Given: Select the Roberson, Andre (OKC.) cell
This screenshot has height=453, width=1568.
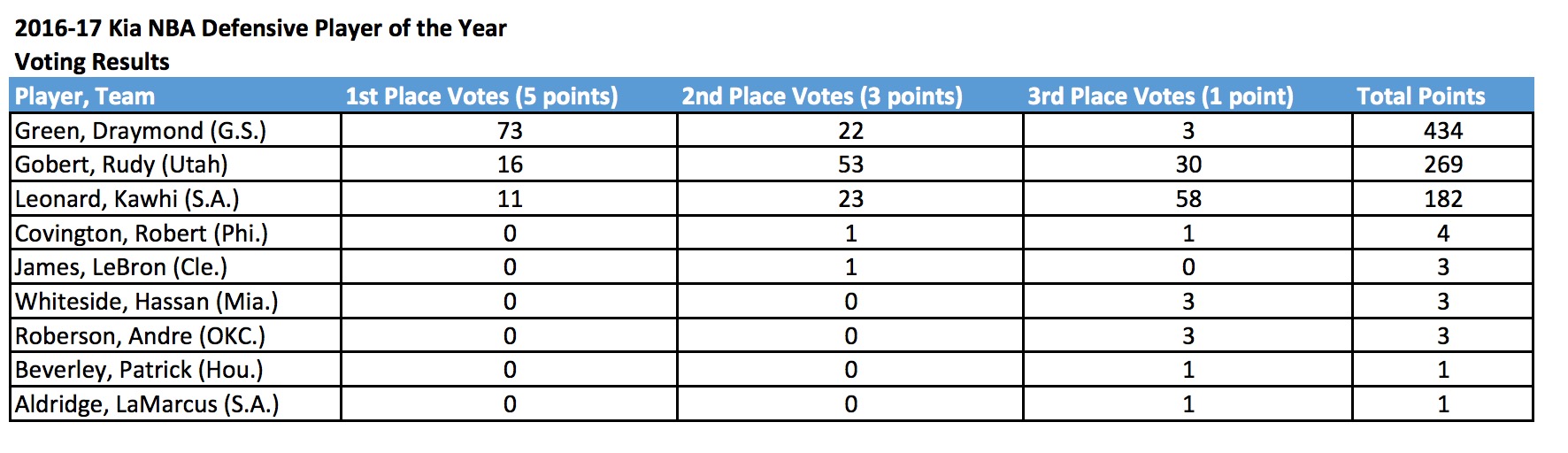Looking at the screenshot, I should tap(140, 336).
